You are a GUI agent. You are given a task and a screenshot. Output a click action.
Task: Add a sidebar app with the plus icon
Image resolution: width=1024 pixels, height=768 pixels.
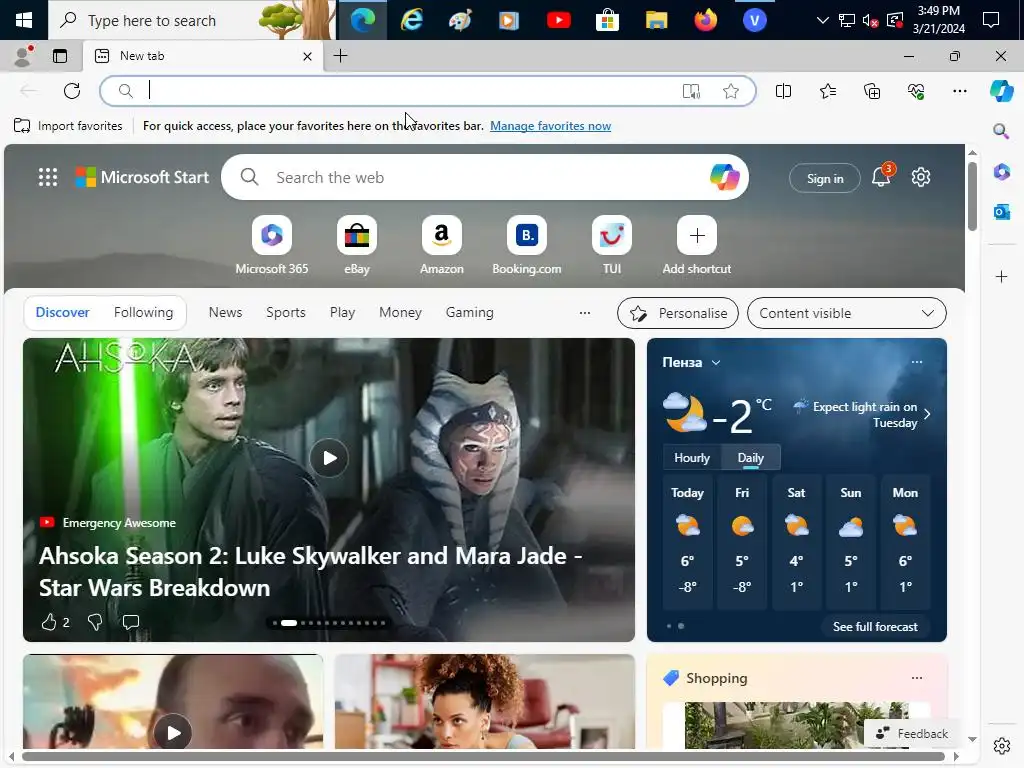pyautogui.click(x=1001, y=277)
